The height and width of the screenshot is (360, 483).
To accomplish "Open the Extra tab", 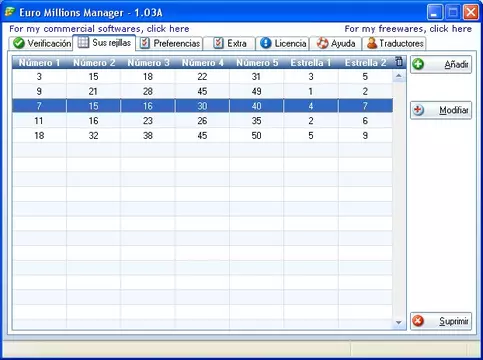I will coord(229,43).
